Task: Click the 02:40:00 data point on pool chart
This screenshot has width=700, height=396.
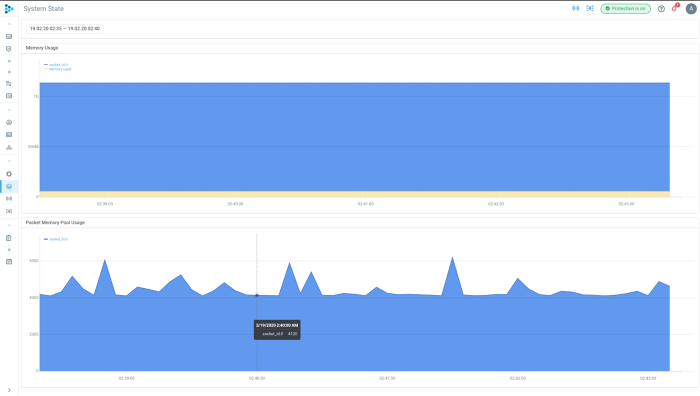Action: 257,295
